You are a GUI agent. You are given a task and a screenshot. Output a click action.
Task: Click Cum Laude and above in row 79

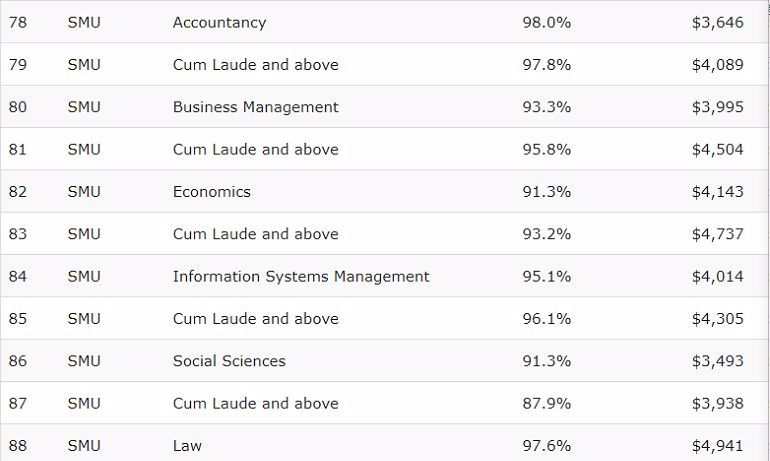click(x=255, y=65)
